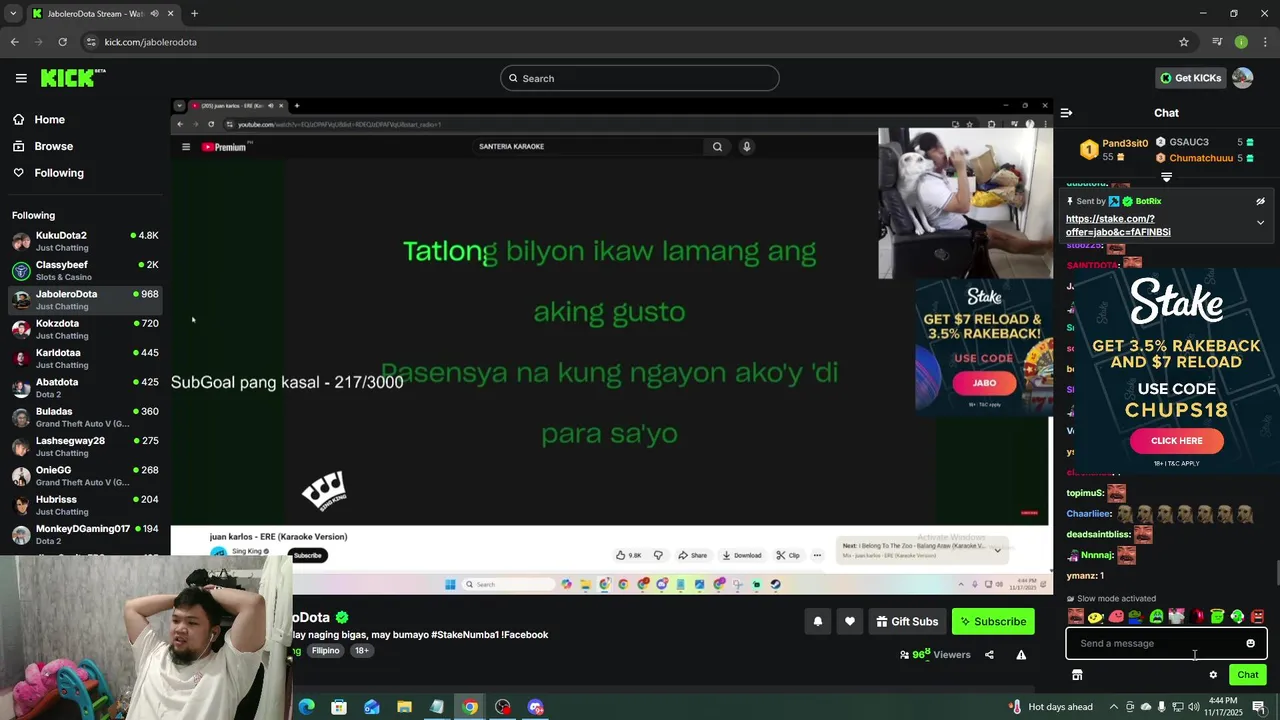Open the Kick hamburger menu
Image resolution: width=1280 pixels, height=720 pixels.
pyautogui.click(x=21, y=78)
